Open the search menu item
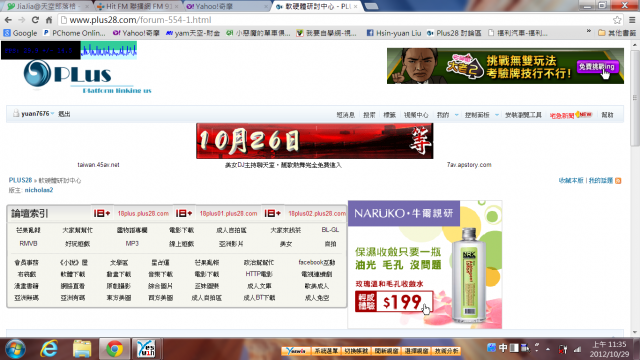The image size is (640, 360). click(369, 115)
